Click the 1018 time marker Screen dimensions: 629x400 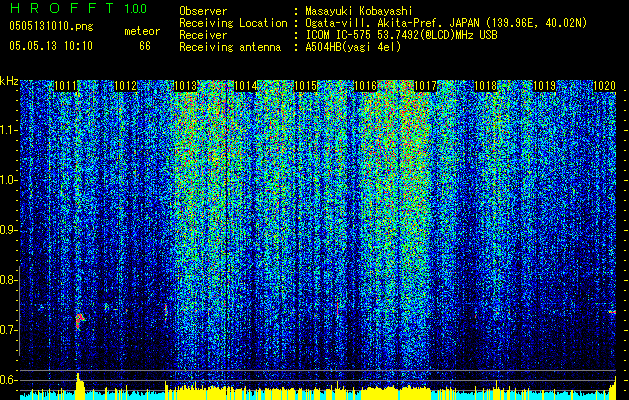tap(485, 86)
